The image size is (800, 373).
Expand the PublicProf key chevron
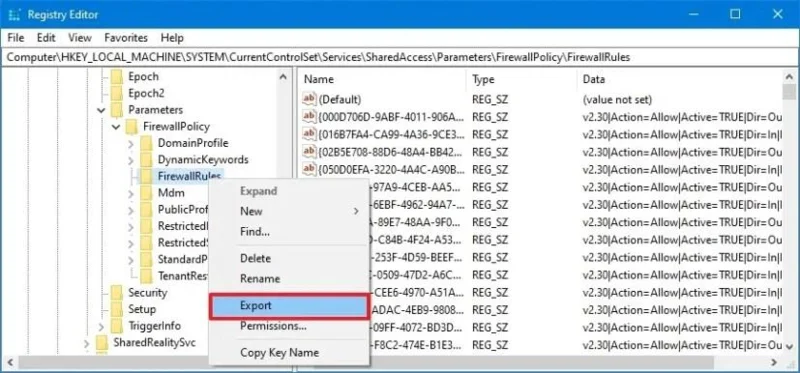131,210
